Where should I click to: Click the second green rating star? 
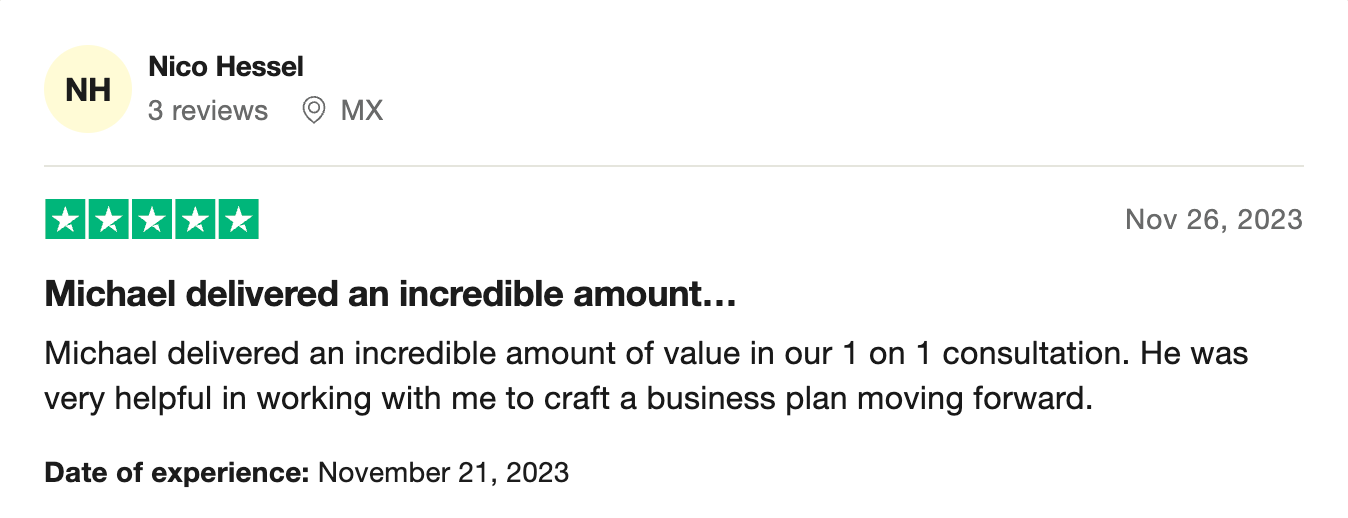tap(108, 220)
